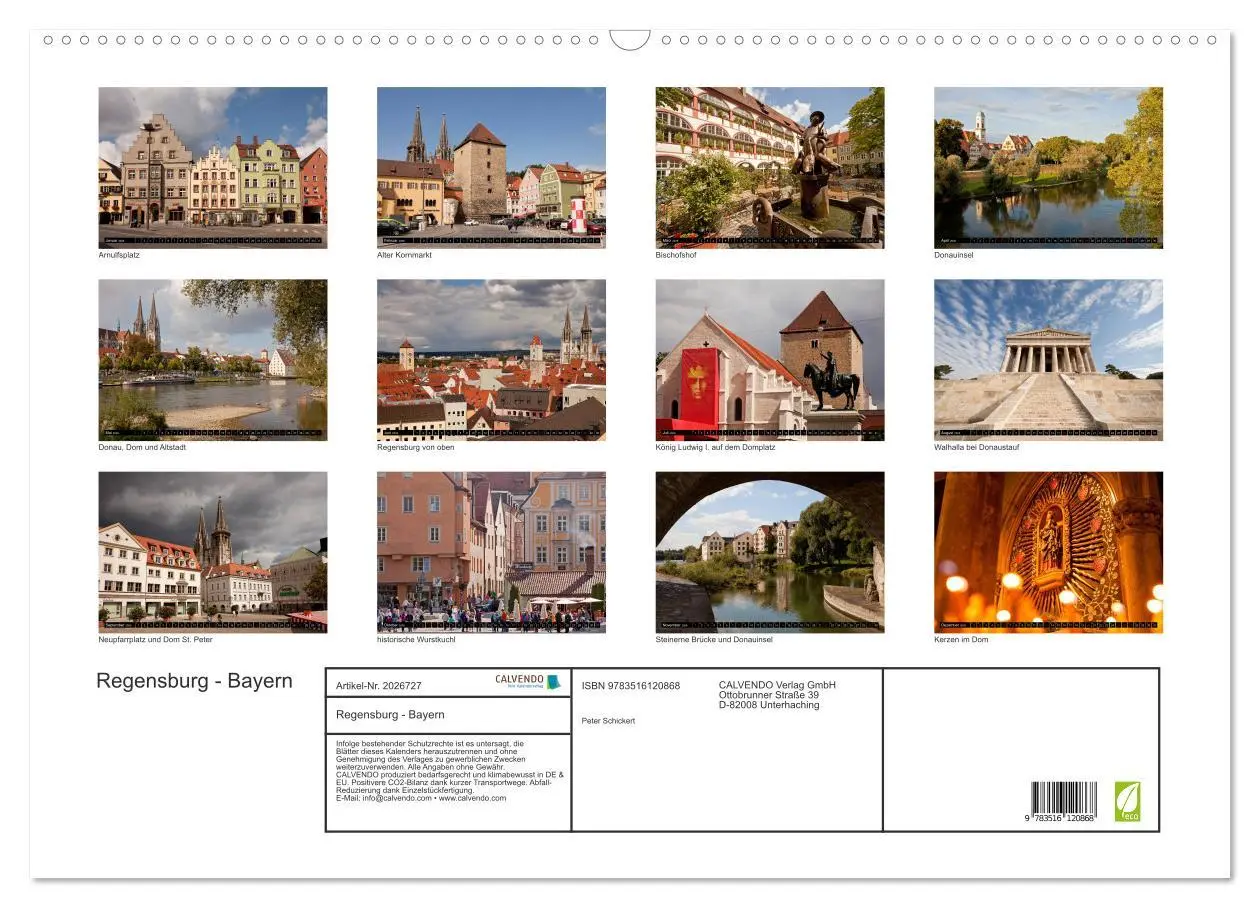Select the ISBN 9783516120868 text

(629, 683)
